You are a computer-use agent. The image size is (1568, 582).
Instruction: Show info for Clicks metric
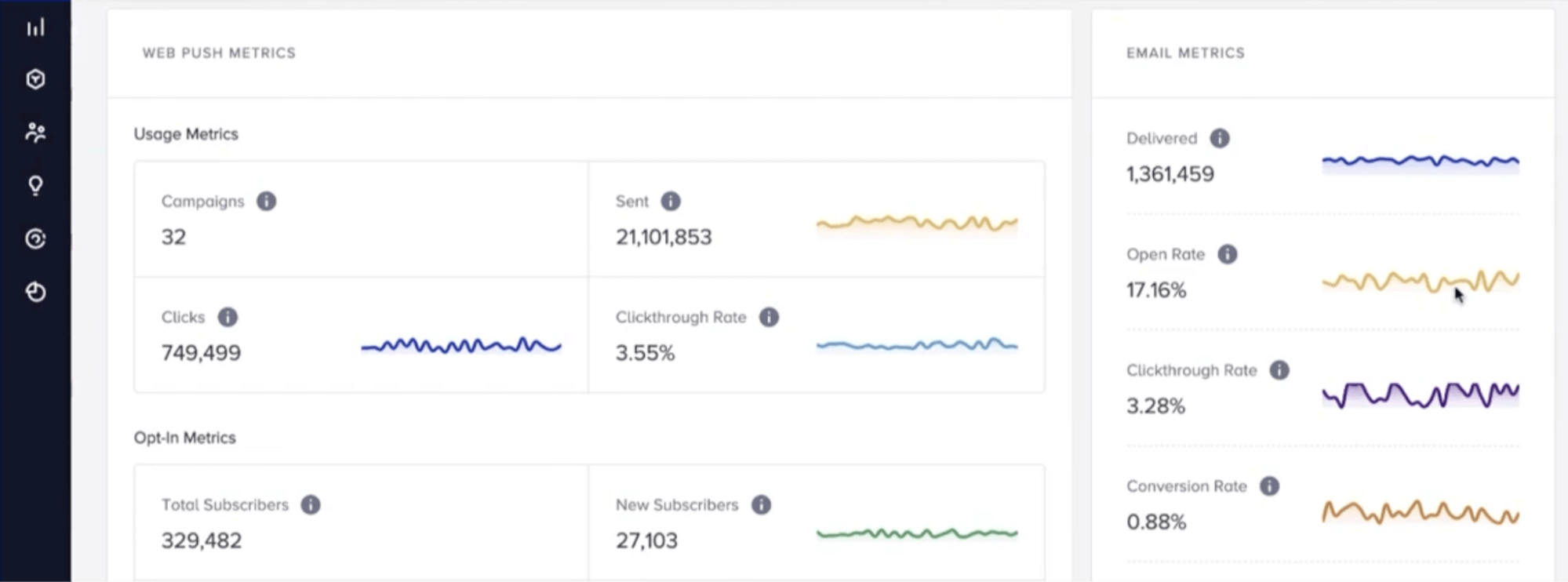tap(227, 317)
